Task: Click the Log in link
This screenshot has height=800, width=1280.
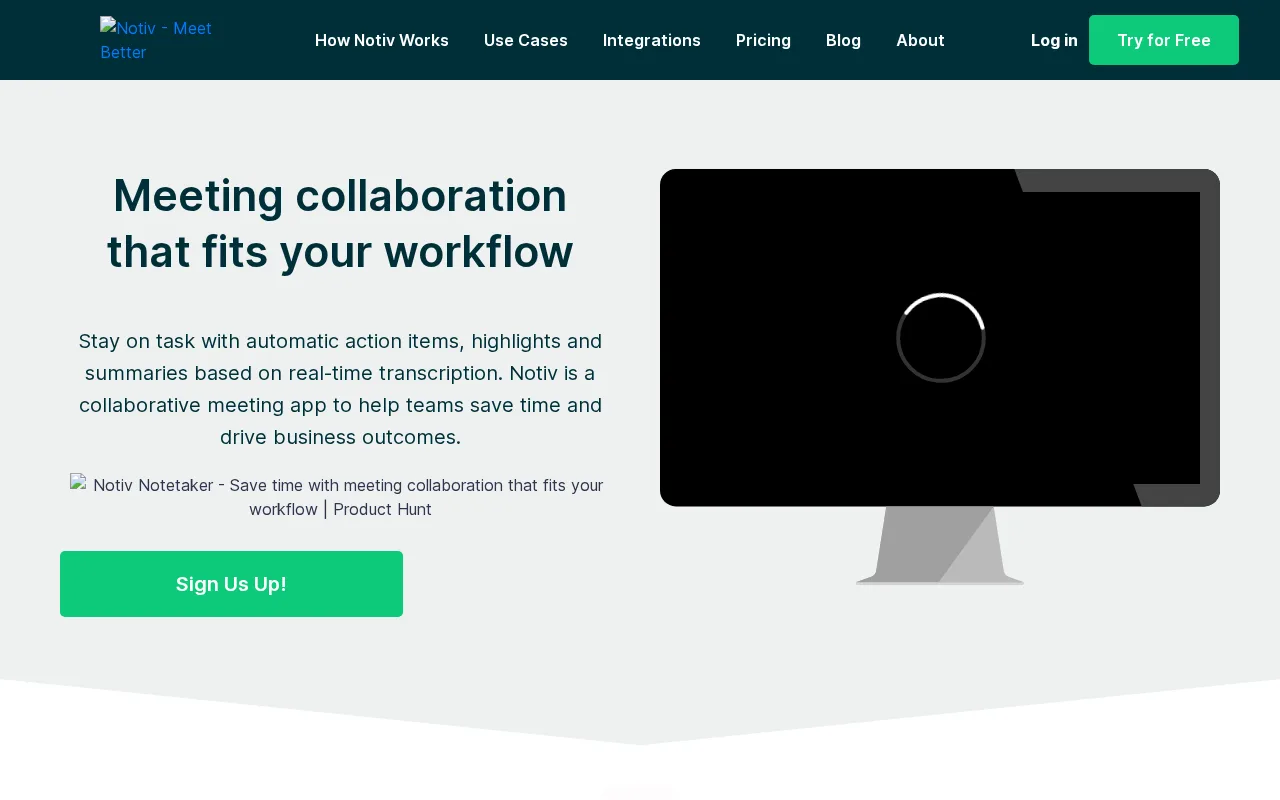Action: pyautogui.click(x=1054, y=40)
